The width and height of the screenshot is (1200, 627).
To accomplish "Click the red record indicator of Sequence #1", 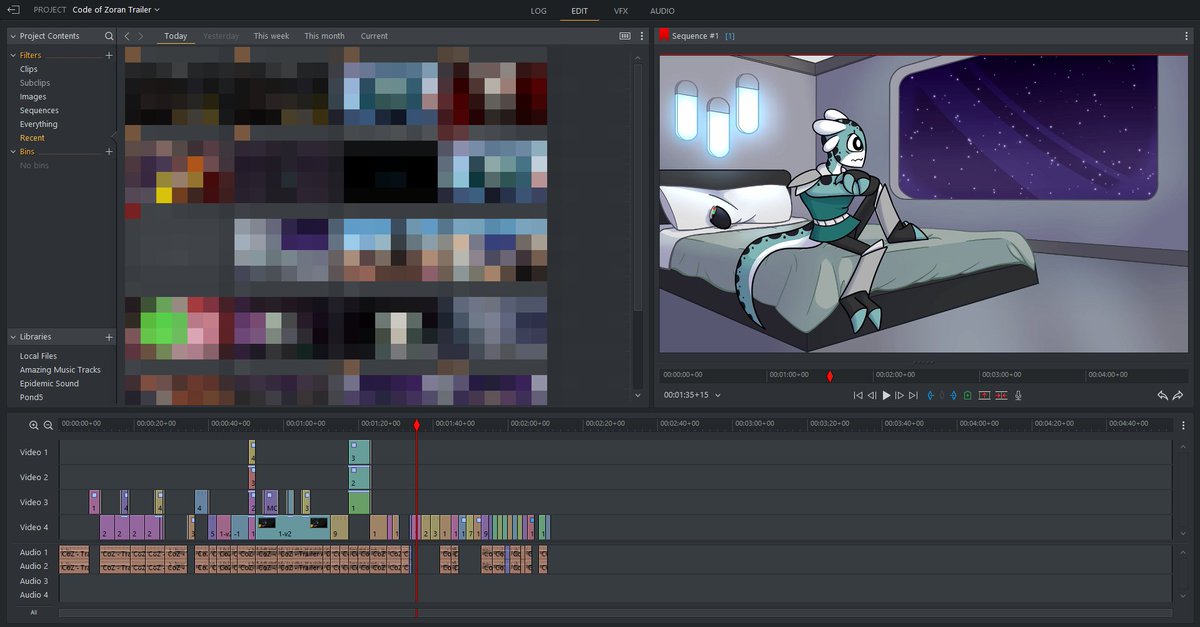I will tap(663, 35).
